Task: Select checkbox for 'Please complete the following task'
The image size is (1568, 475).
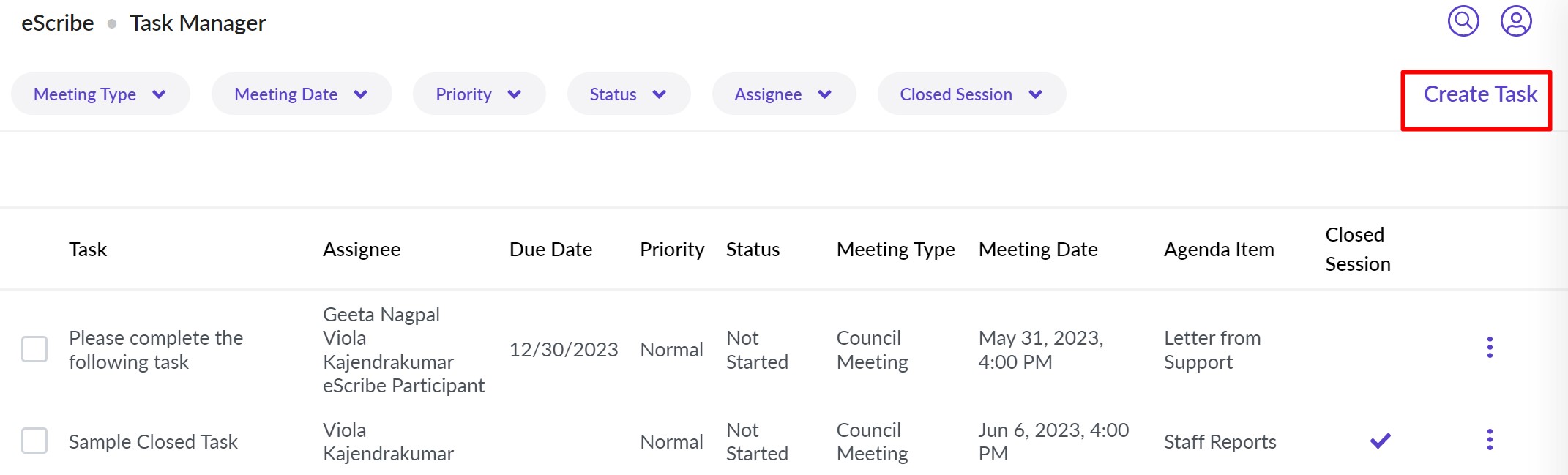Action: [x=34, y=349]
